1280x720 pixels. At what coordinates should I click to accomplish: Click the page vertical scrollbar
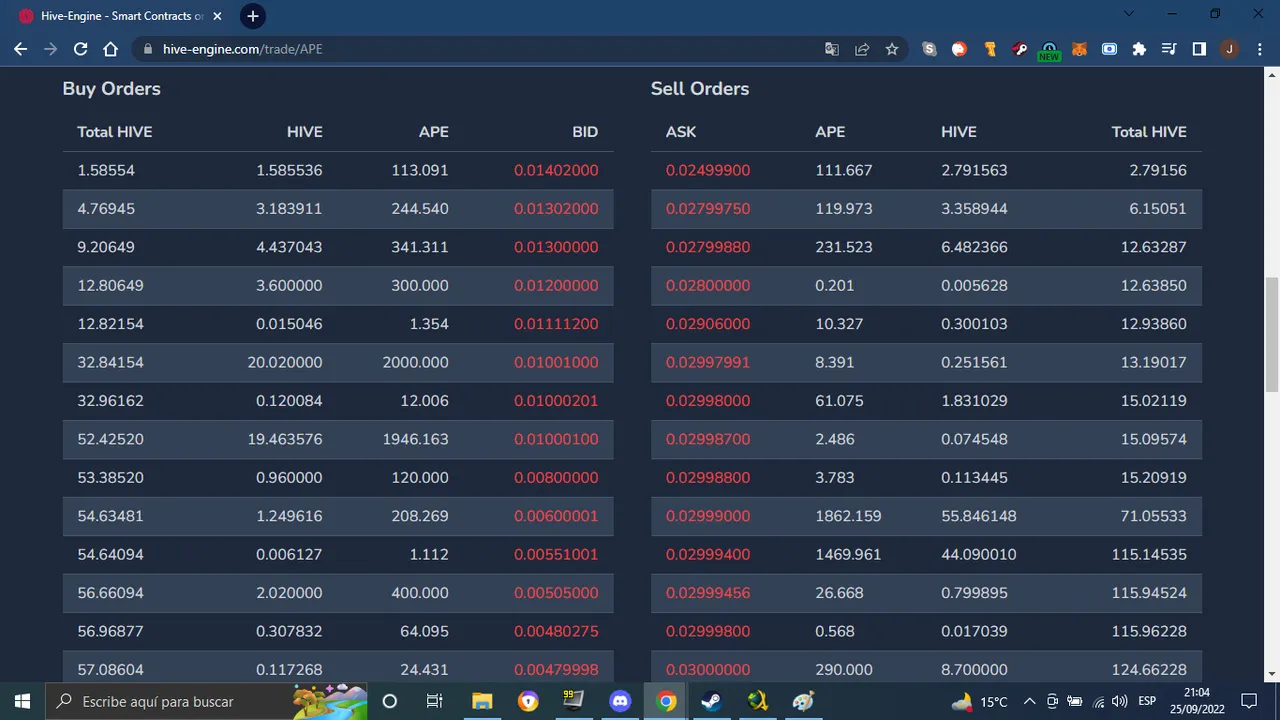1272,335
